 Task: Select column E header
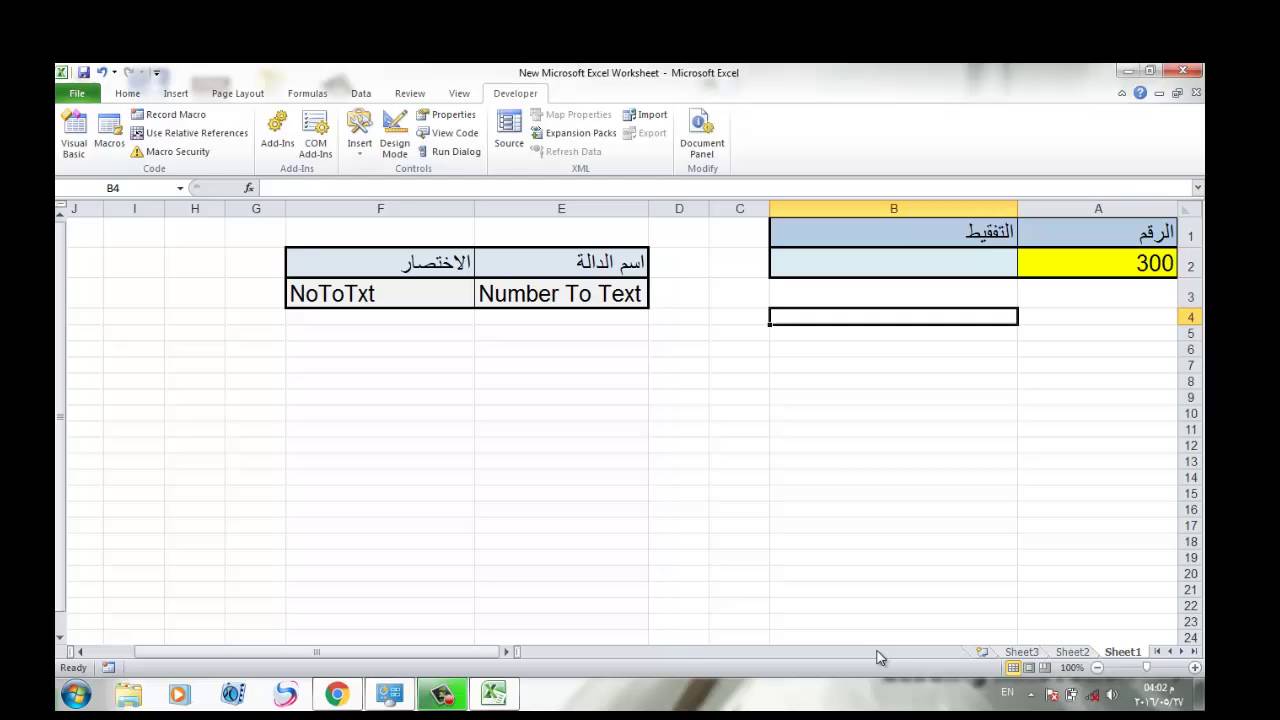[561, 208]
